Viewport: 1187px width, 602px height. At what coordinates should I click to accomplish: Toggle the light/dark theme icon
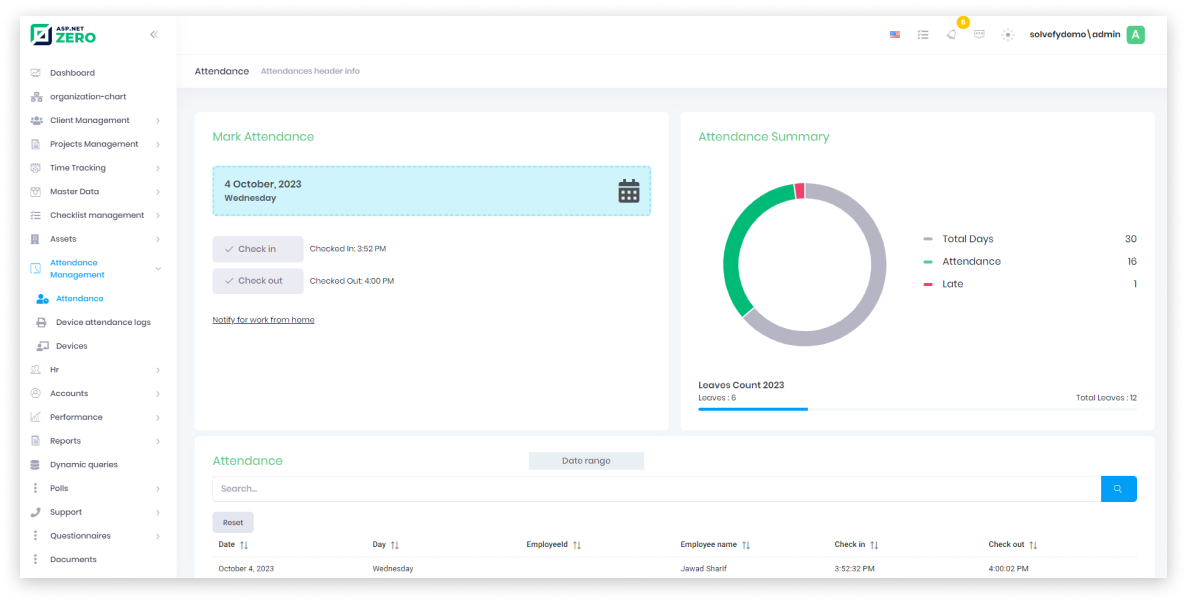(x=1007, y=35)
